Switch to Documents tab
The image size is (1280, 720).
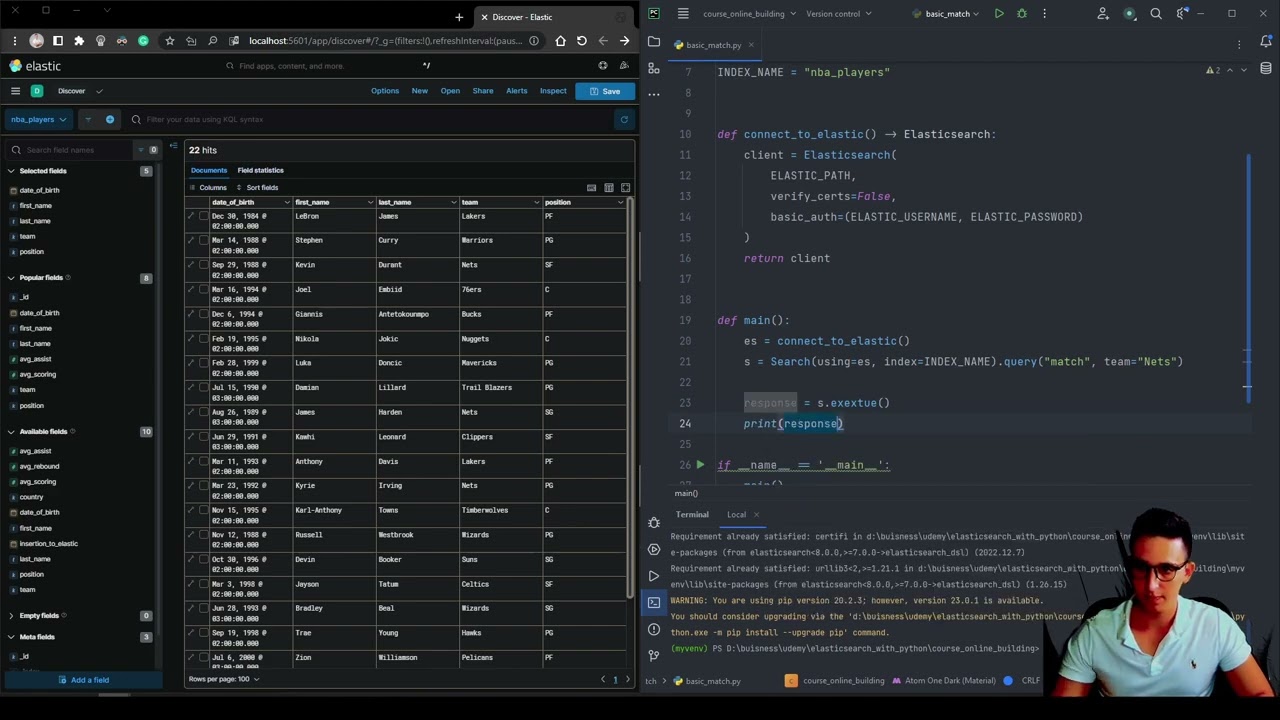pos(209,171)
